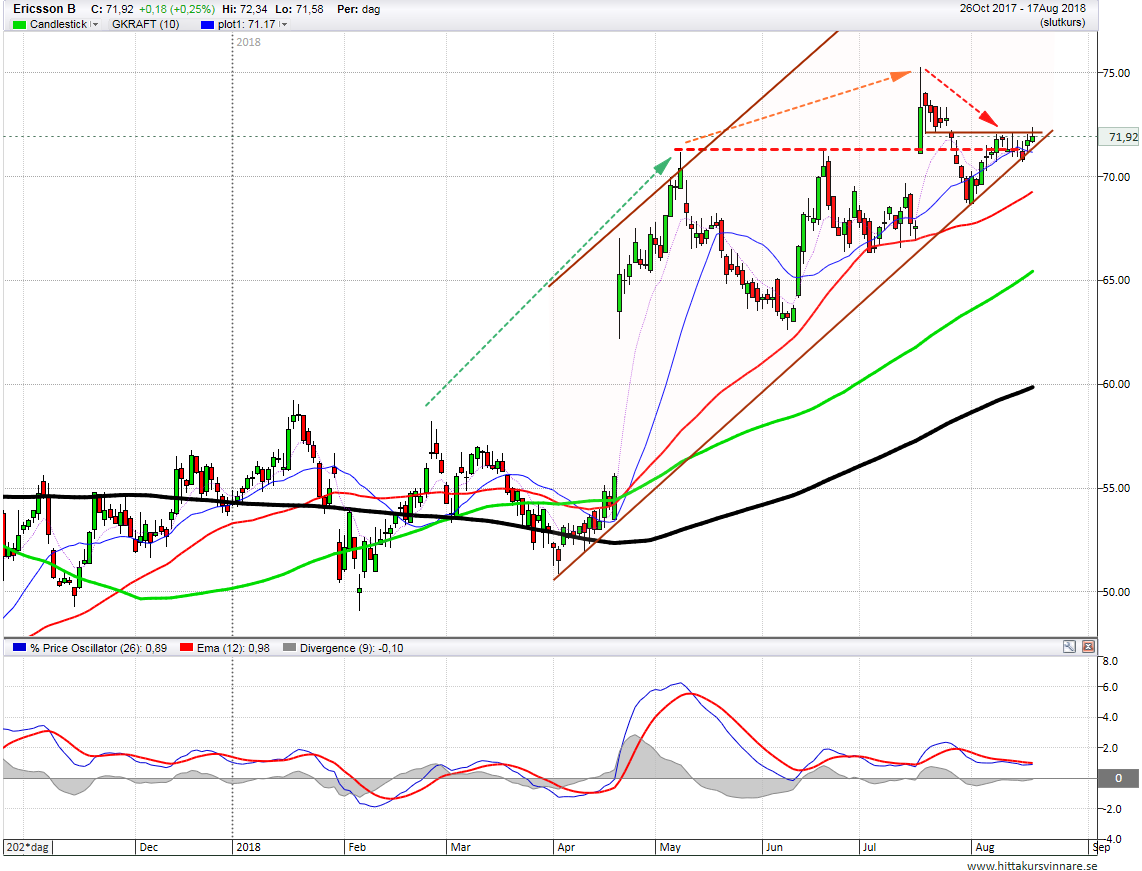The width and height of the screenshot is (1142, 871).
Task: Select the GKRAFT (10) indicator label
Action: point(146,25)
